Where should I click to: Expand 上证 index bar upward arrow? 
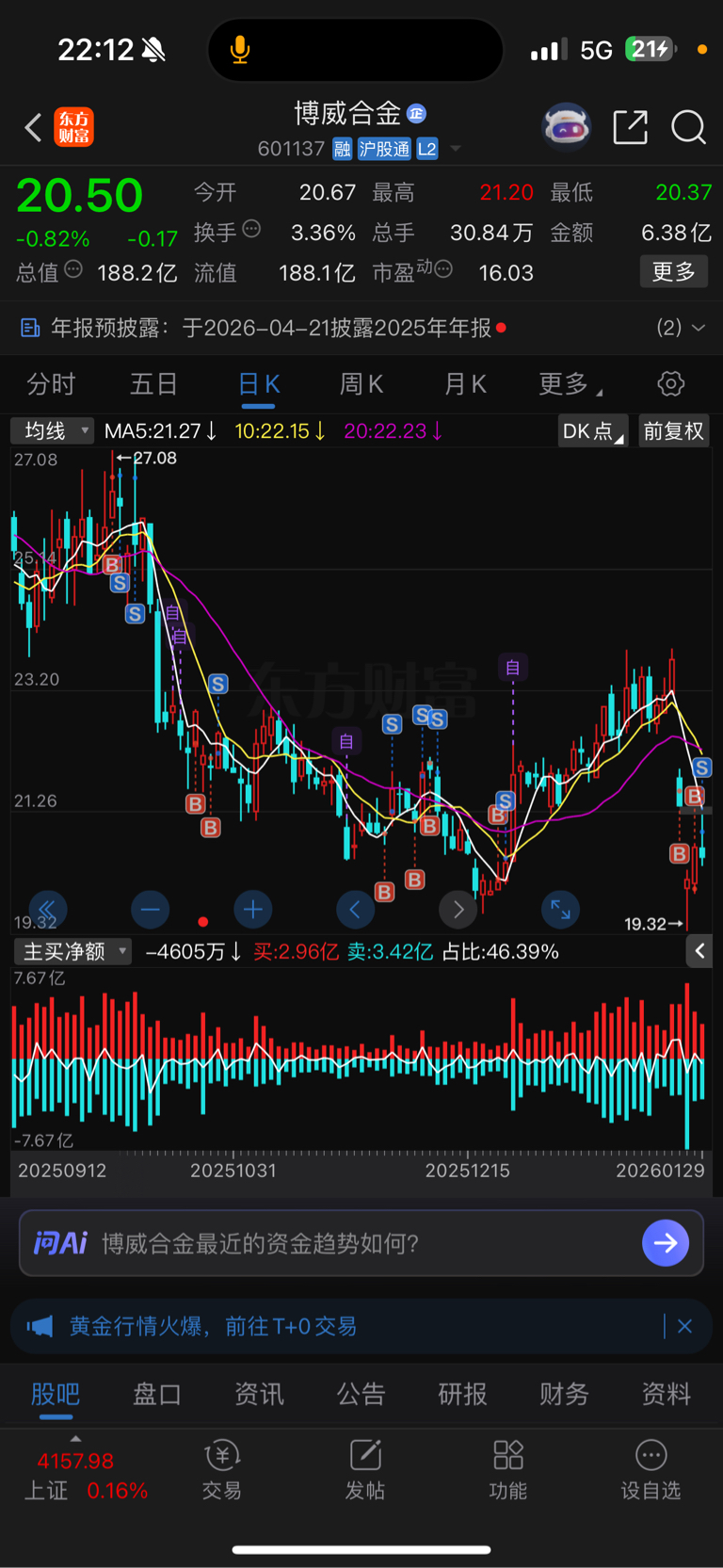click(75, 1439)
